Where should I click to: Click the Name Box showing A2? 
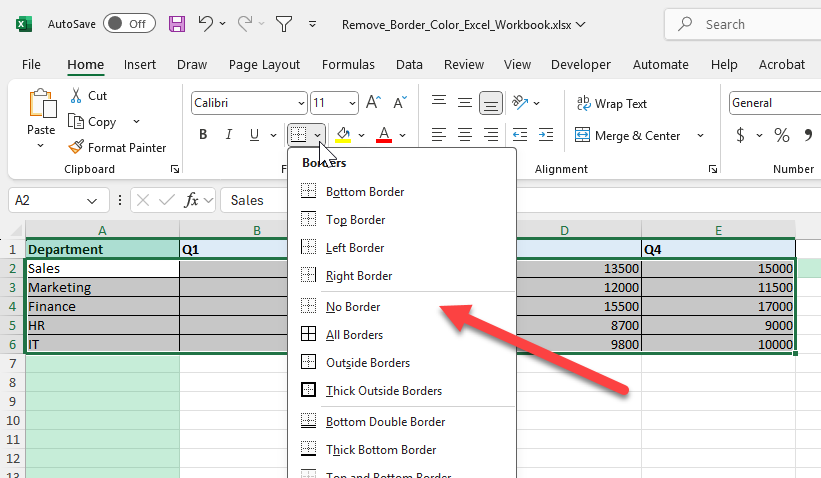pos(57,200)
